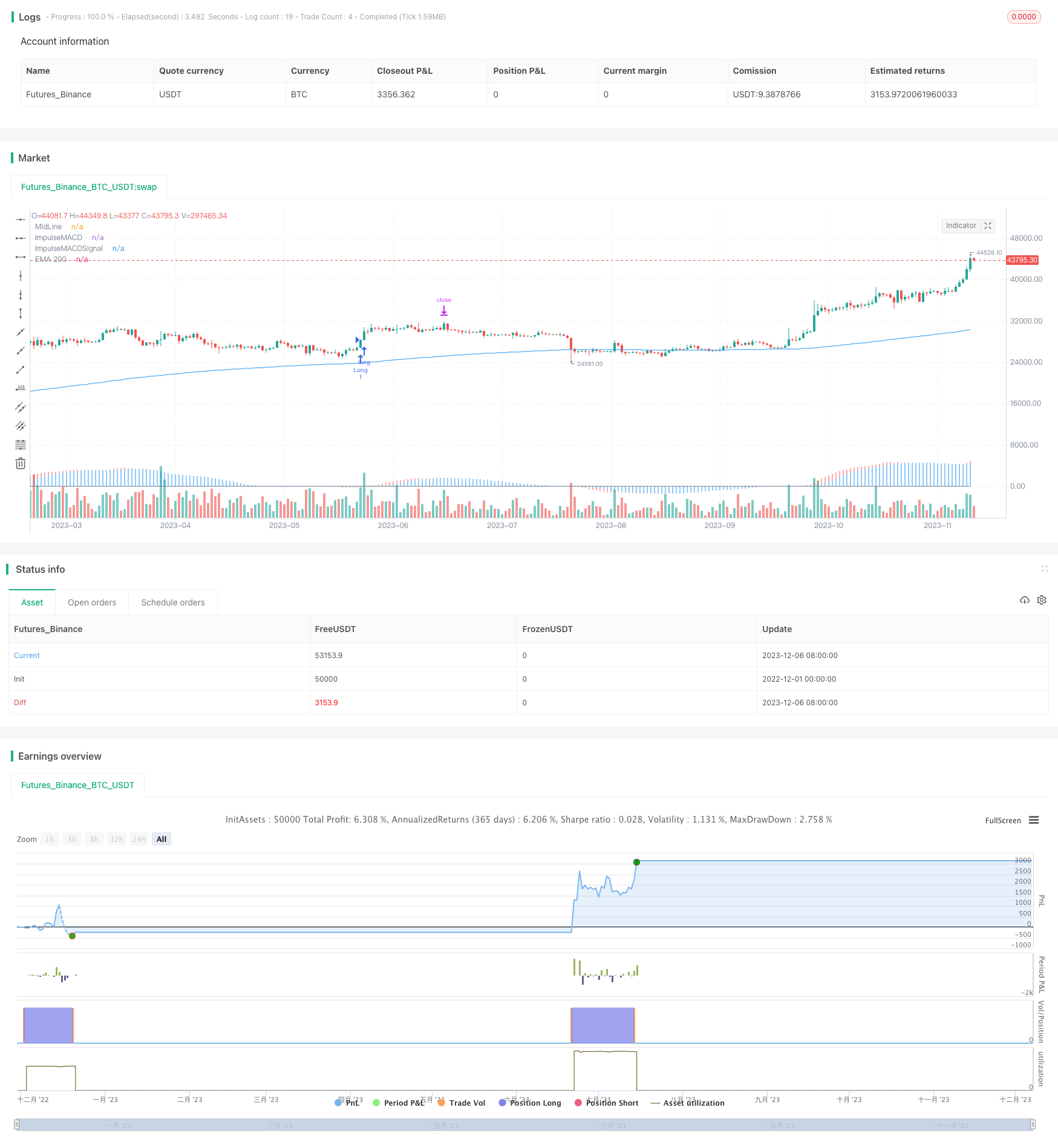Click the cloud download icon in Status info
1058x1148 pixels.
pos(1025,600)
